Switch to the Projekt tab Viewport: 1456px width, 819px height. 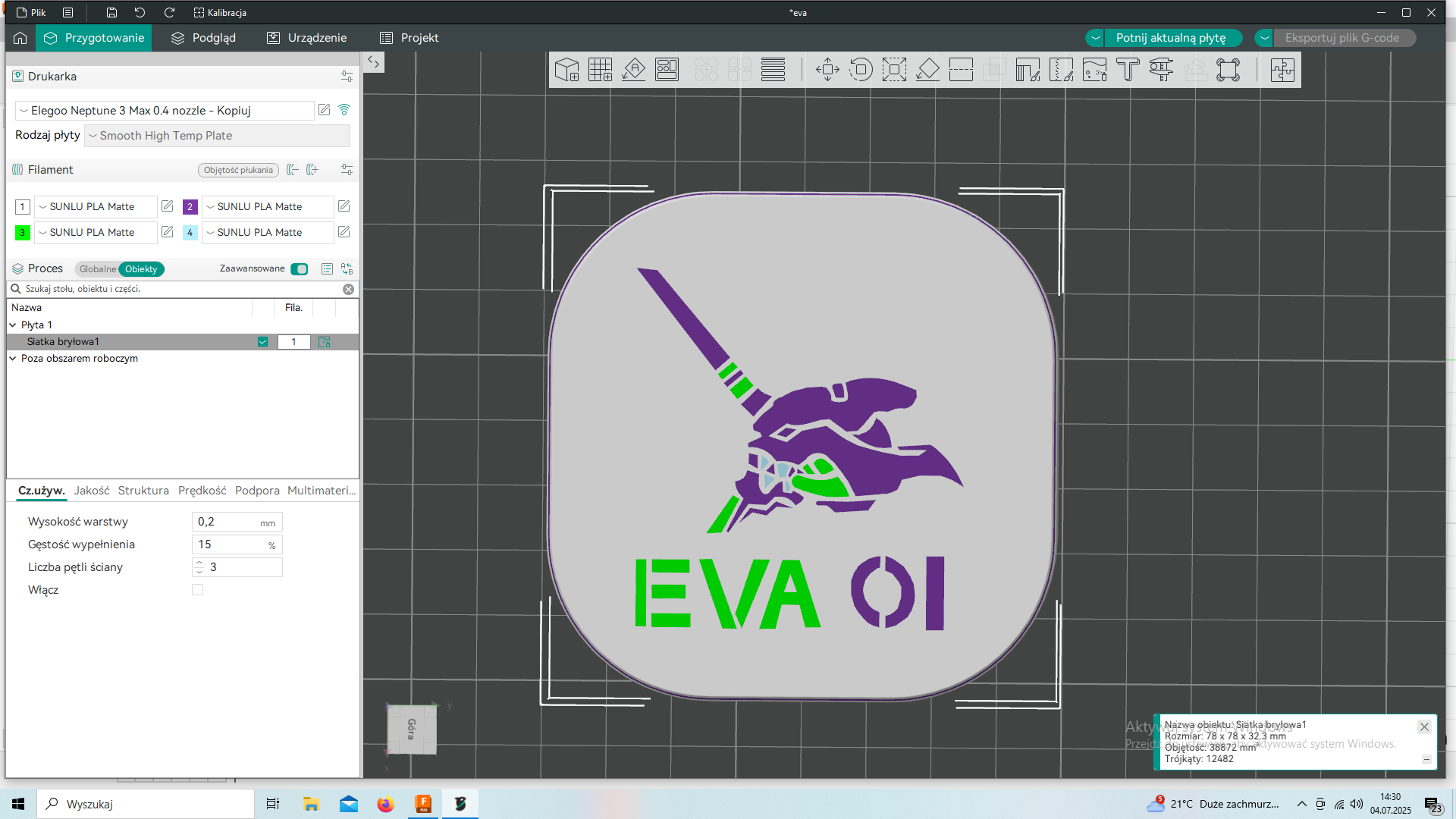(x=409, y=38)
